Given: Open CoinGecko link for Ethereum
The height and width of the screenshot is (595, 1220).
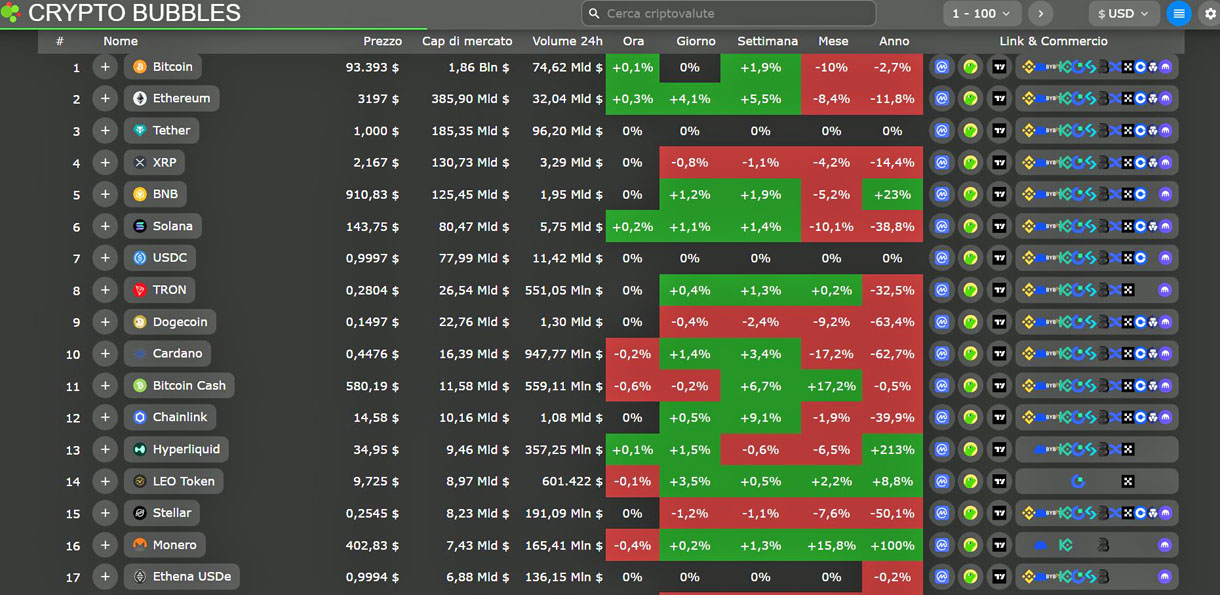Looking at the screenshot, I should (x=970, y=99).
